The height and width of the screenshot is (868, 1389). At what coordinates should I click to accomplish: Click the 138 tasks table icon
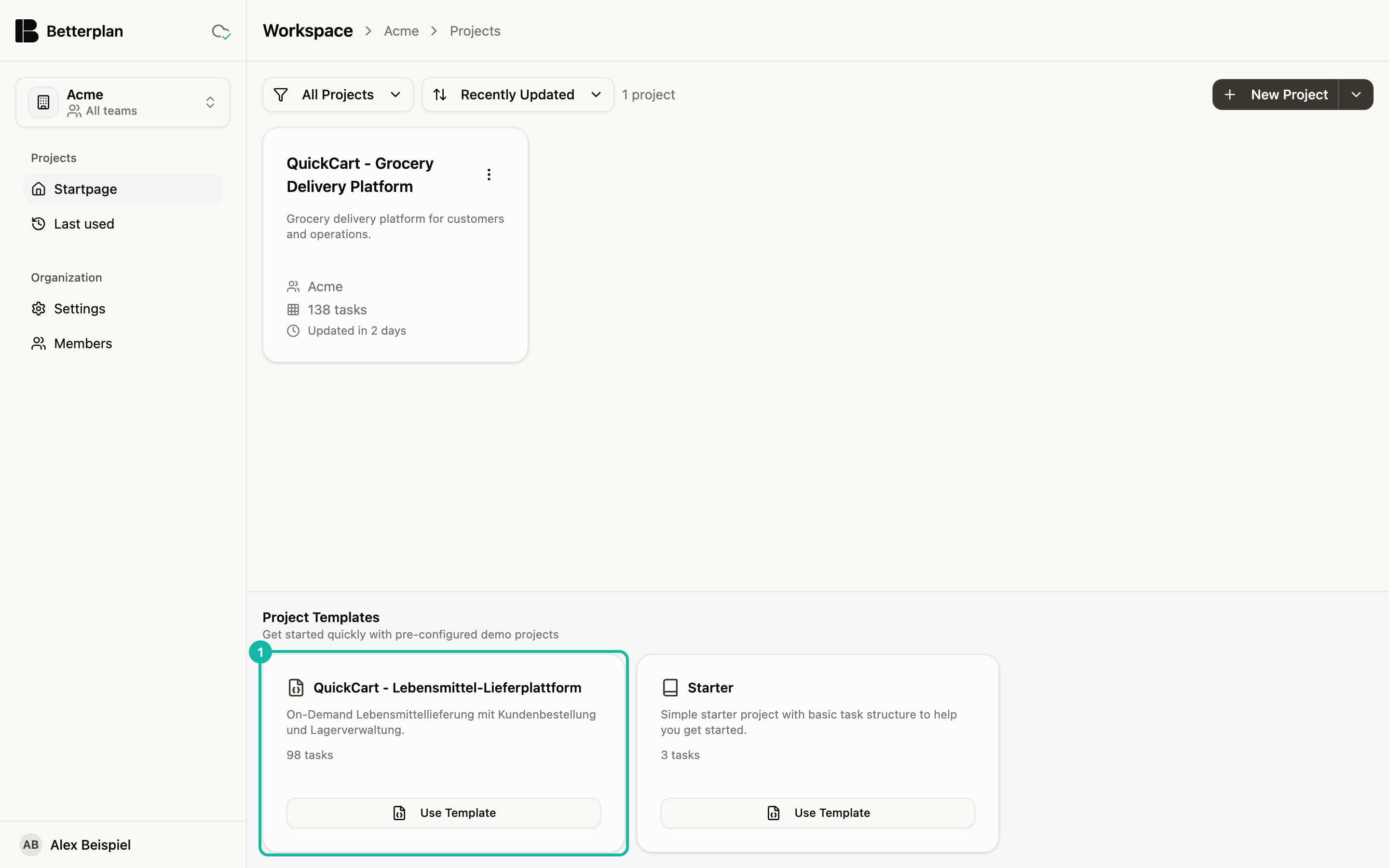tap(293, 310)
